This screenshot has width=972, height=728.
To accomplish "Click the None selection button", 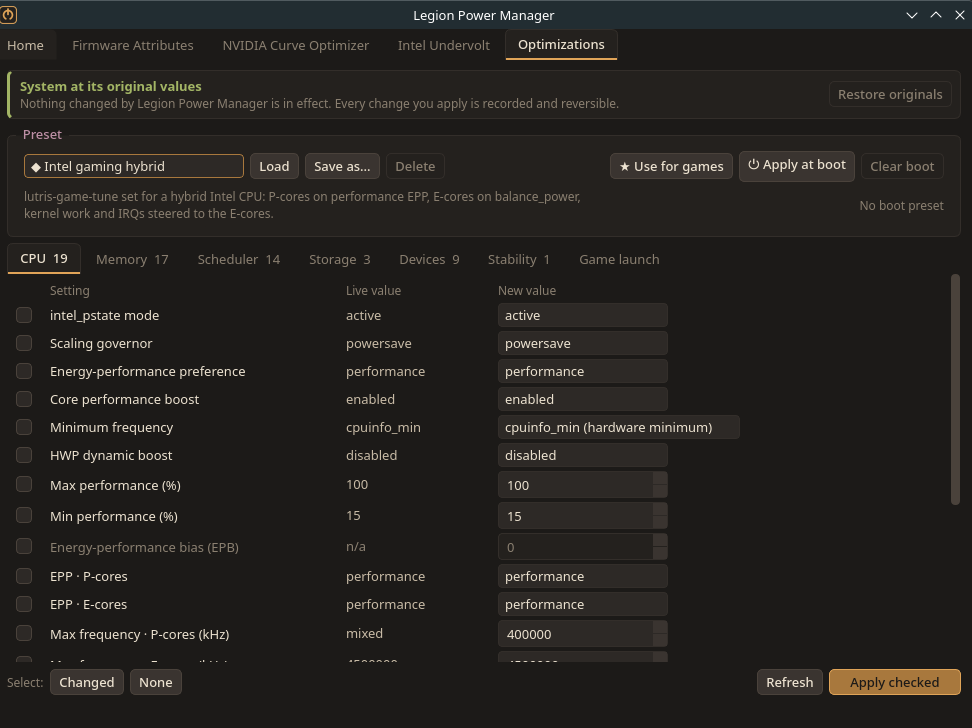I will pyautogui.click(x=156, y=682).
